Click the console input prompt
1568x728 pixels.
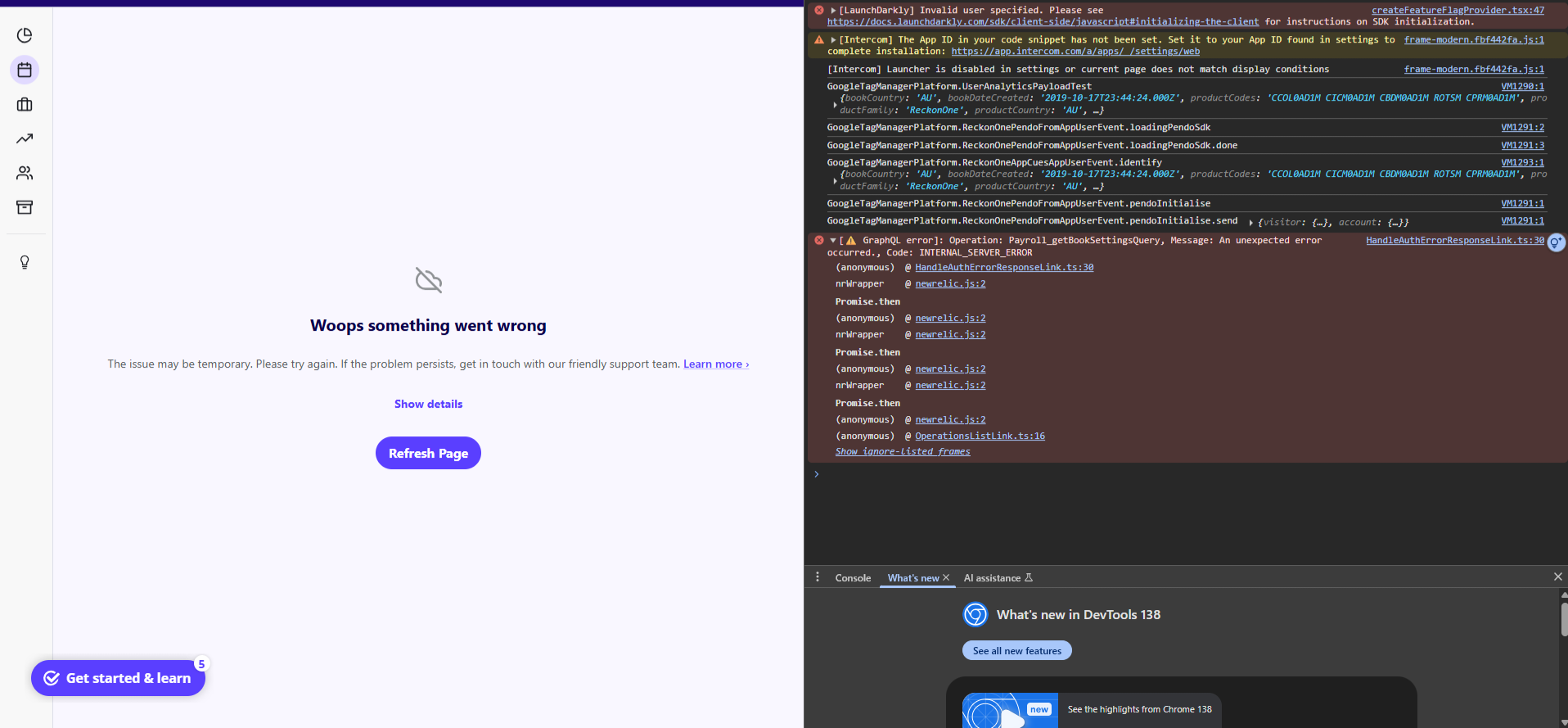click(1187, 474)
